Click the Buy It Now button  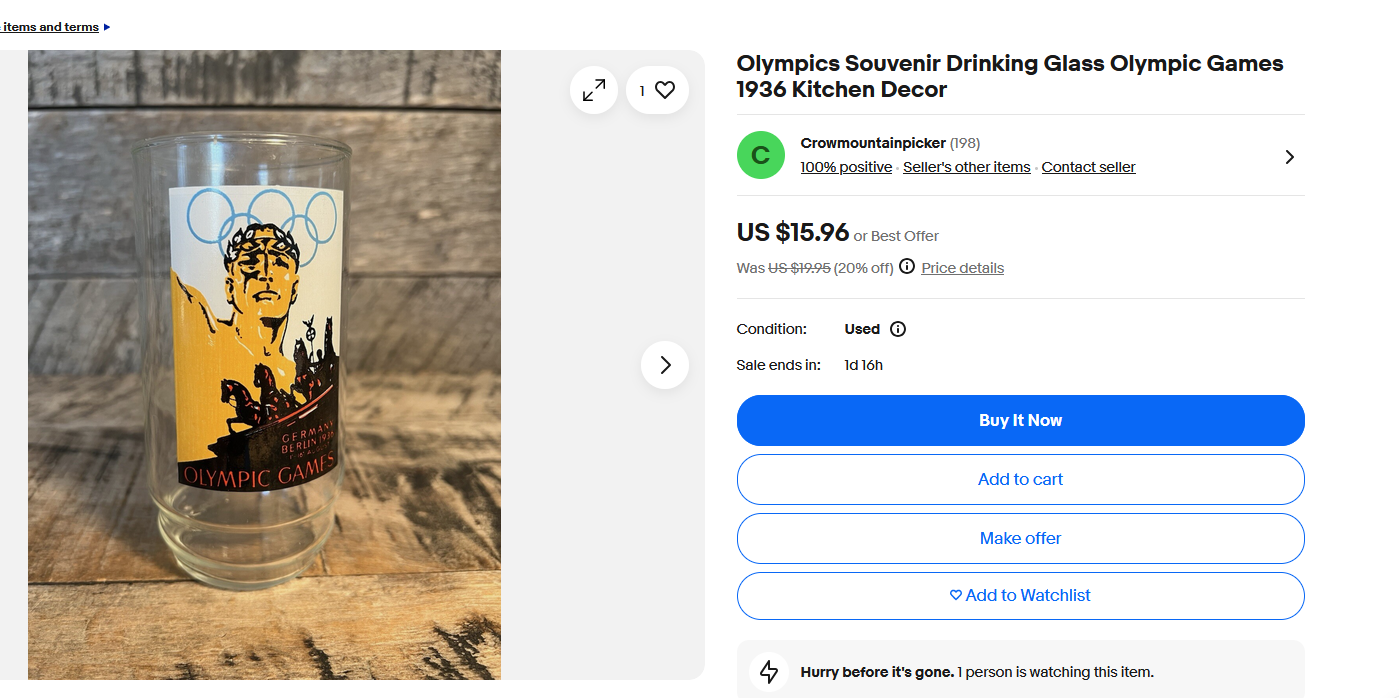point(1020,420)
